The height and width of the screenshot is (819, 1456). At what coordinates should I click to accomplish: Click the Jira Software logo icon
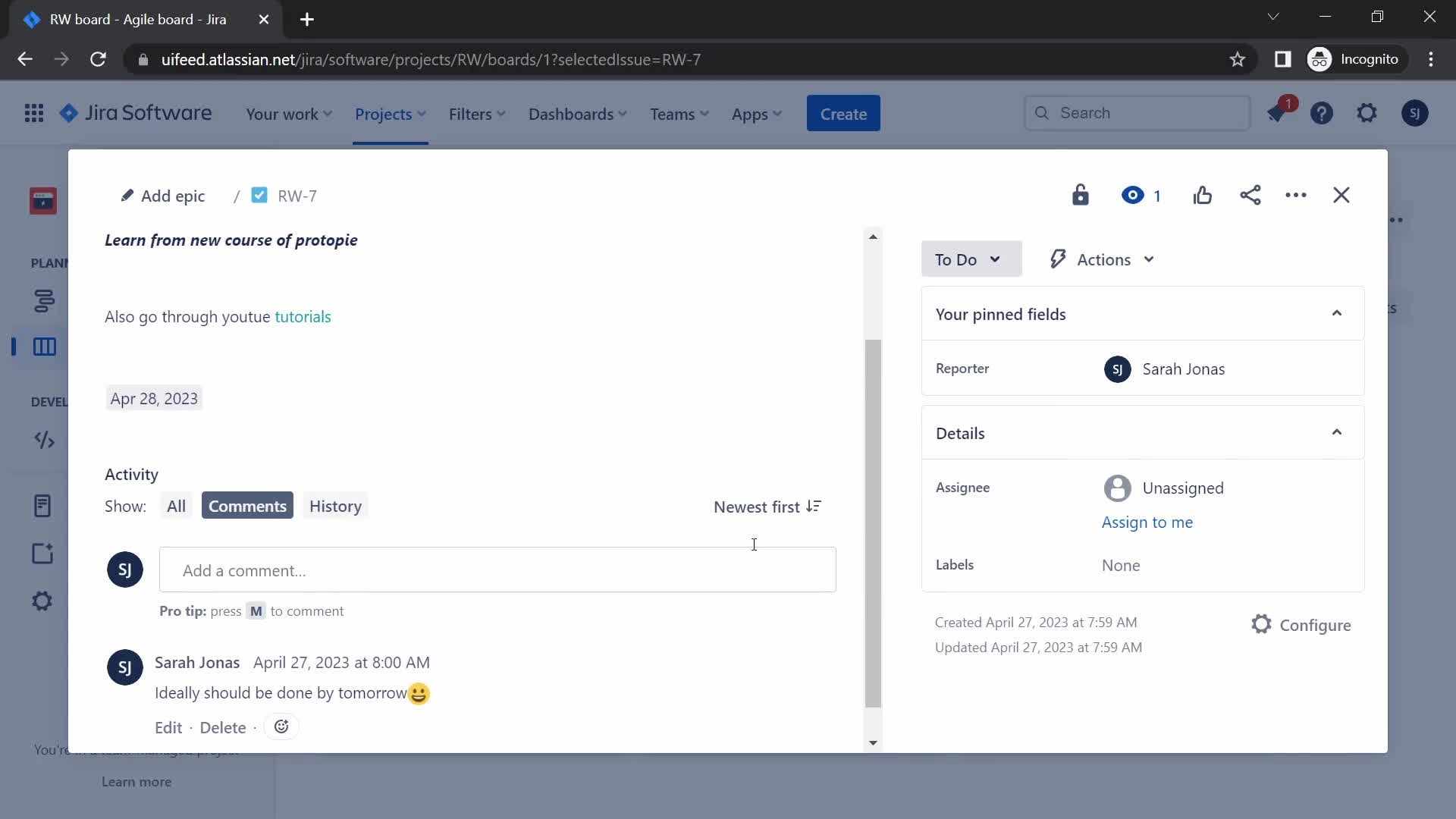[x=70, y=113]
